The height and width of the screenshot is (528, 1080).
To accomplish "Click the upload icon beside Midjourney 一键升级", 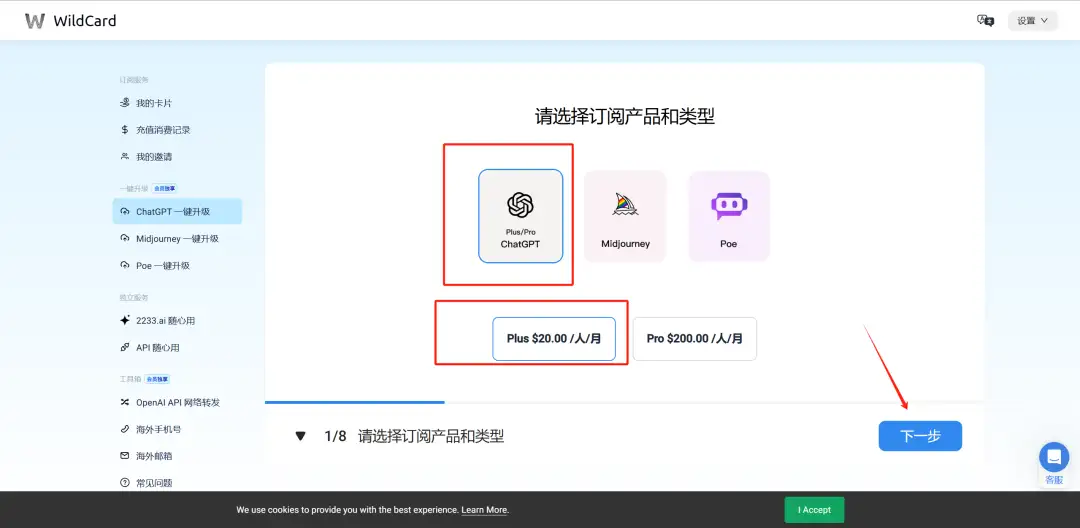I will pyautogui.click(x=125, y=238).
